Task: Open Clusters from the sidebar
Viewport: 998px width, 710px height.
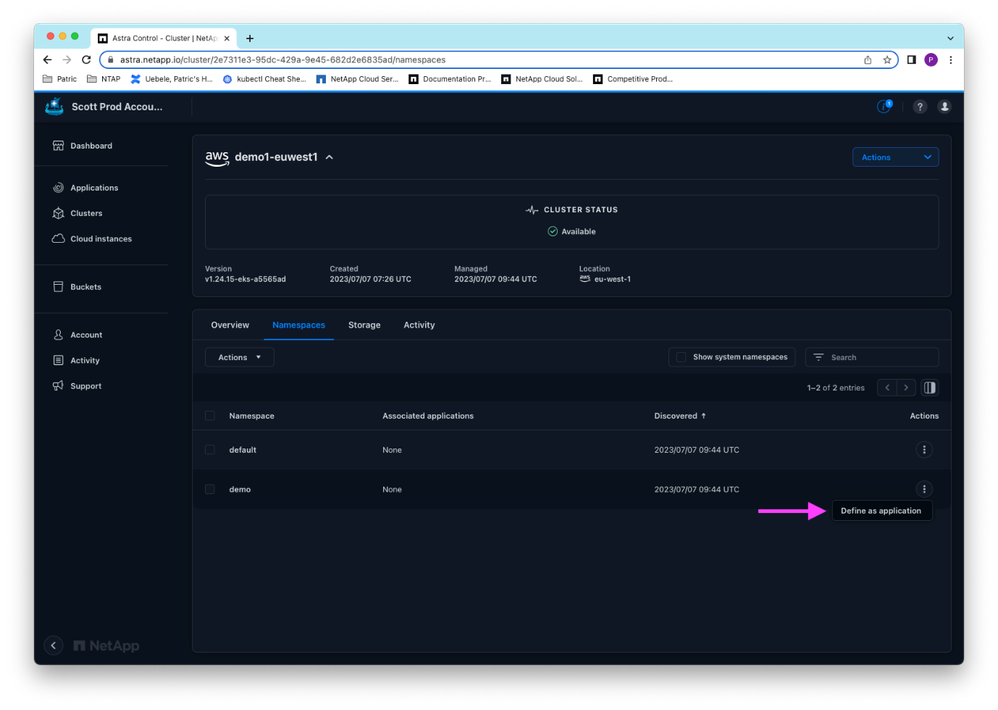Action: point(78,213)
